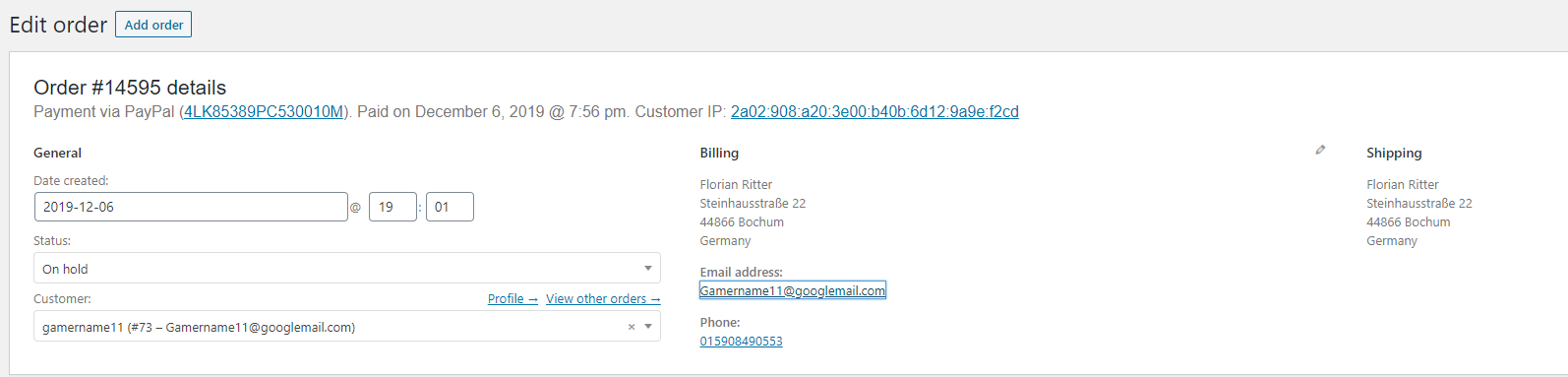Click phone number 015908490553 link
This screenshot has width=1568, height=377.
pyautogui.click(x=742, y=341)
